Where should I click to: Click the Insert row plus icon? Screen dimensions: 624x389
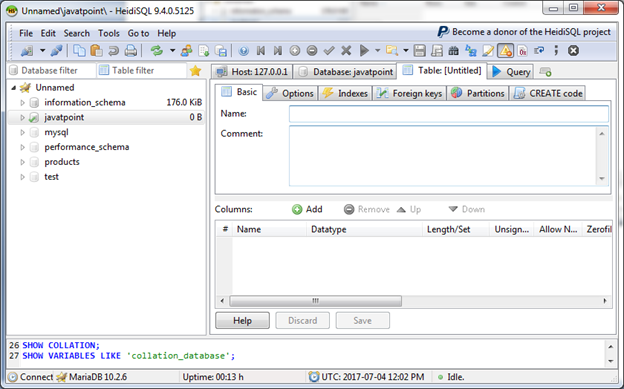pyautogui.click(x=295, y=51)
